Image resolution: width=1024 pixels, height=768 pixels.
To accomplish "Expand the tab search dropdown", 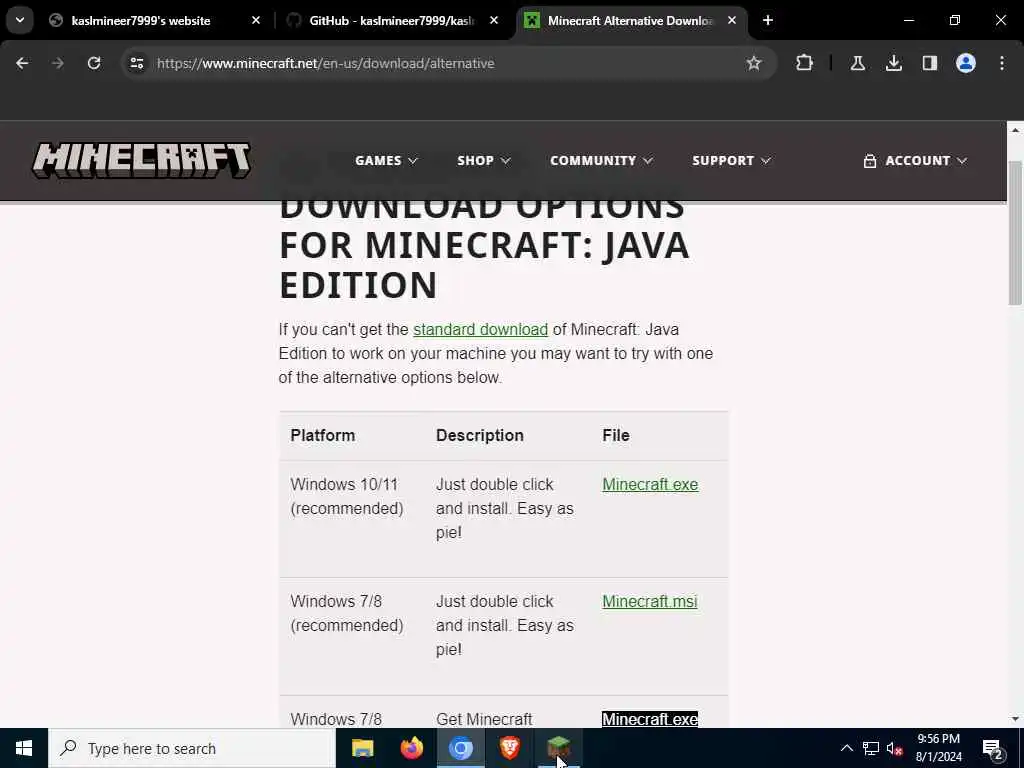I will tap(20, 20).
